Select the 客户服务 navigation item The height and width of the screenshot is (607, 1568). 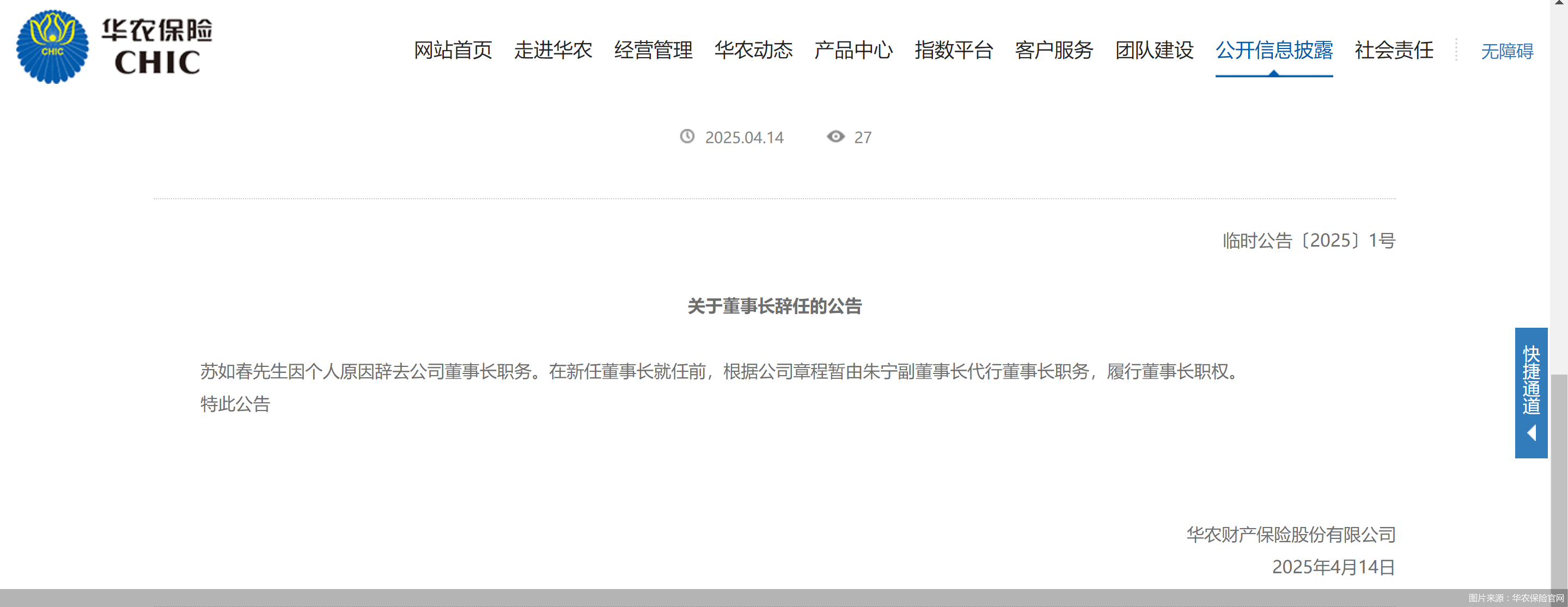coord(1054,50)
